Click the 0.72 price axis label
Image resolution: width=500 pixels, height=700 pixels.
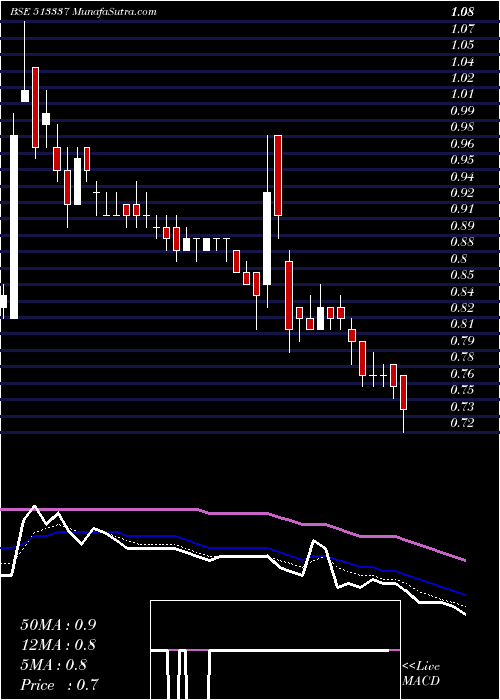click(462, 422)
